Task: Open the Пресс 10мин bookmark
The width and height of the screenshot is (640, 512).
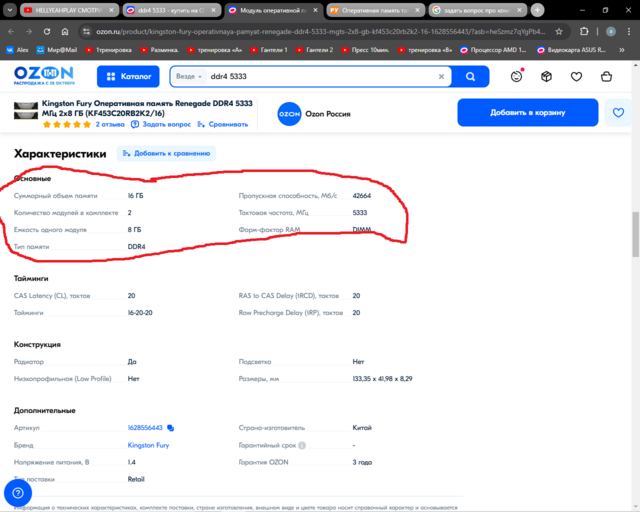Action: click(365, 50)
